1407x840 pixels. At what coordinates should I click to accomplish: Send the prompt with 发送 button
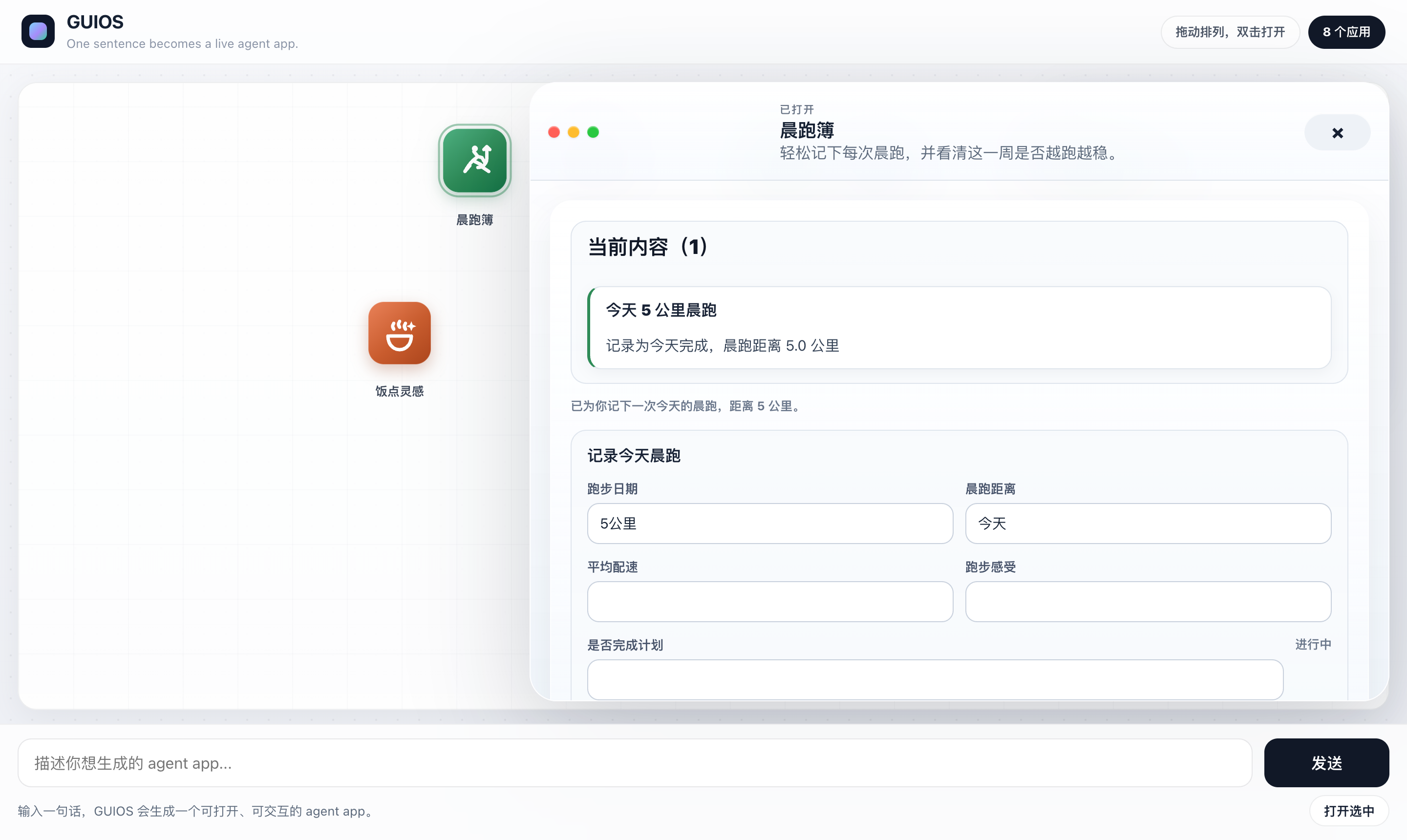[x=1326, y=762]
